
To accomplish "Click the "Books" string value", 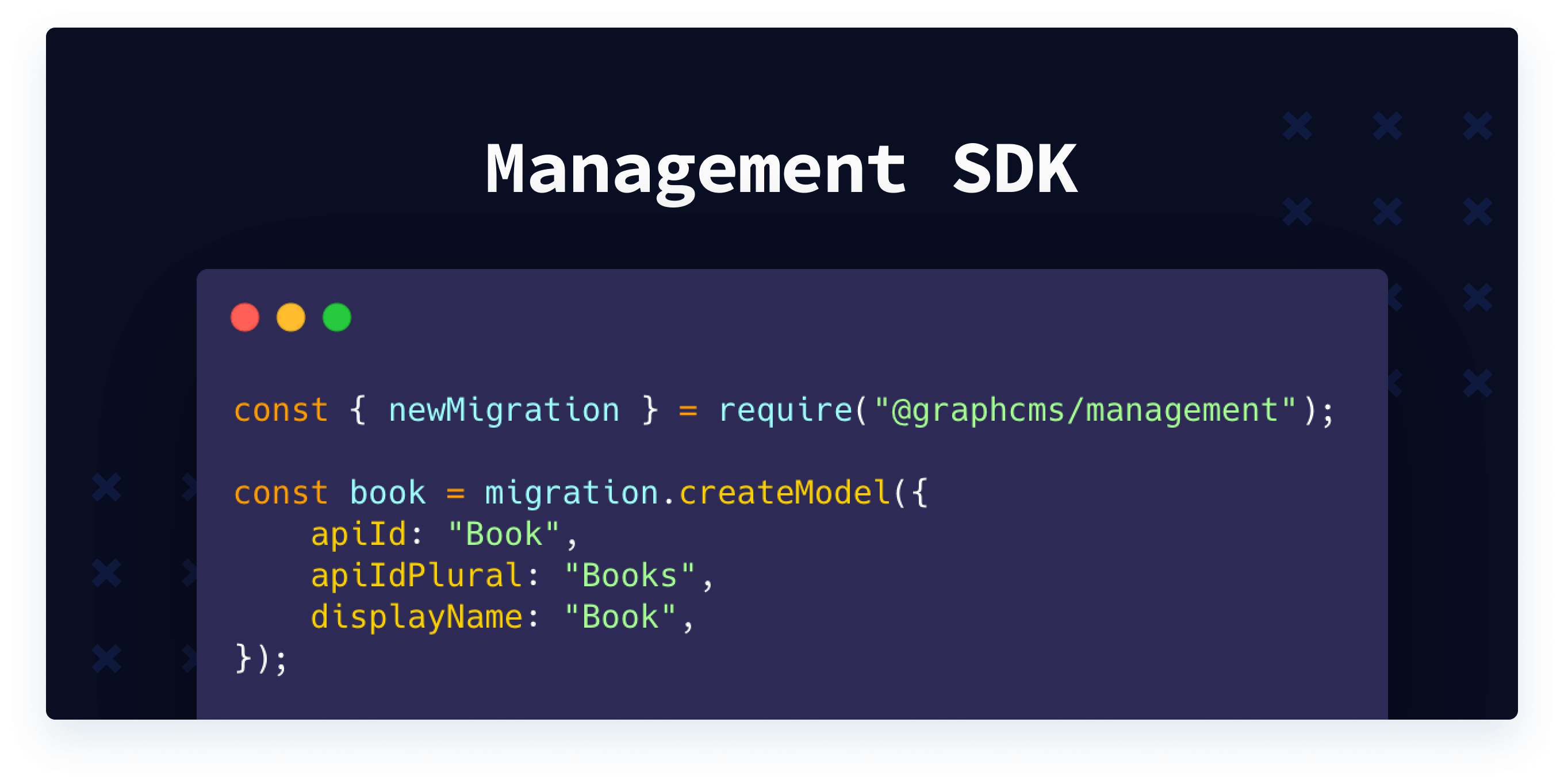I will point(630,576).
